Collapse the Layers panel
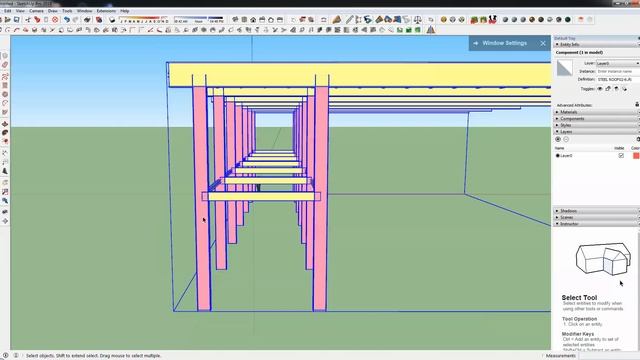Screen dimensions: 640x360 [596, 132]
